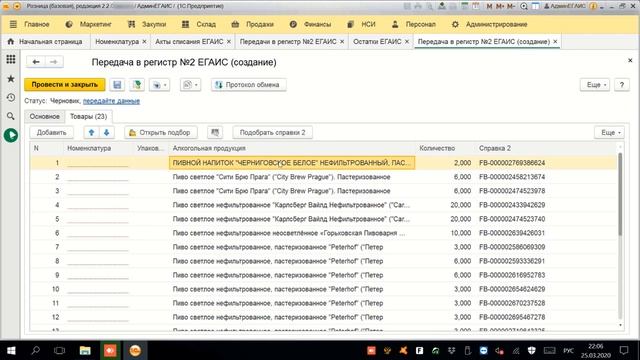Click Номенклатура field in row 4
Screen dimensions: 640x360
point(98,205)
